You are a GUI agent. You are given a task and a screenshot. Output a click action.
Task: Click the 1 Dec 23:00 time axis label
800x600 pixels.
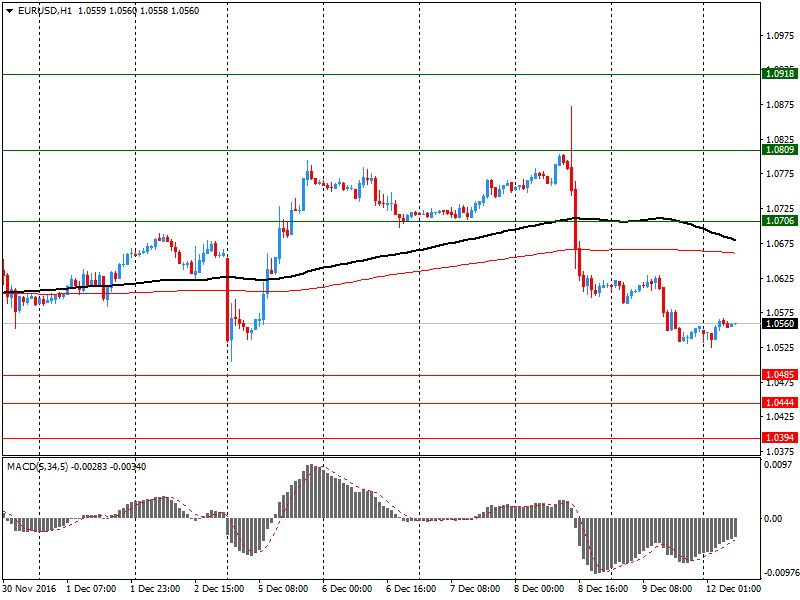[x=155, y=589]
